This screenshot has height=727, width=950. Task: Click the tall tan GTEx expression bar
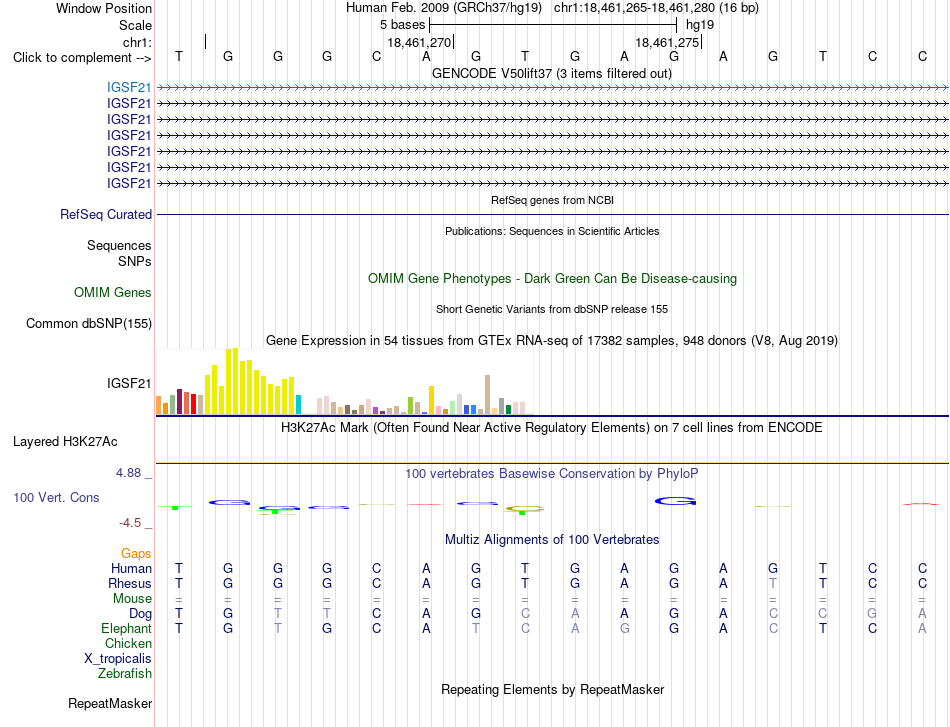(x=487, y=394)
